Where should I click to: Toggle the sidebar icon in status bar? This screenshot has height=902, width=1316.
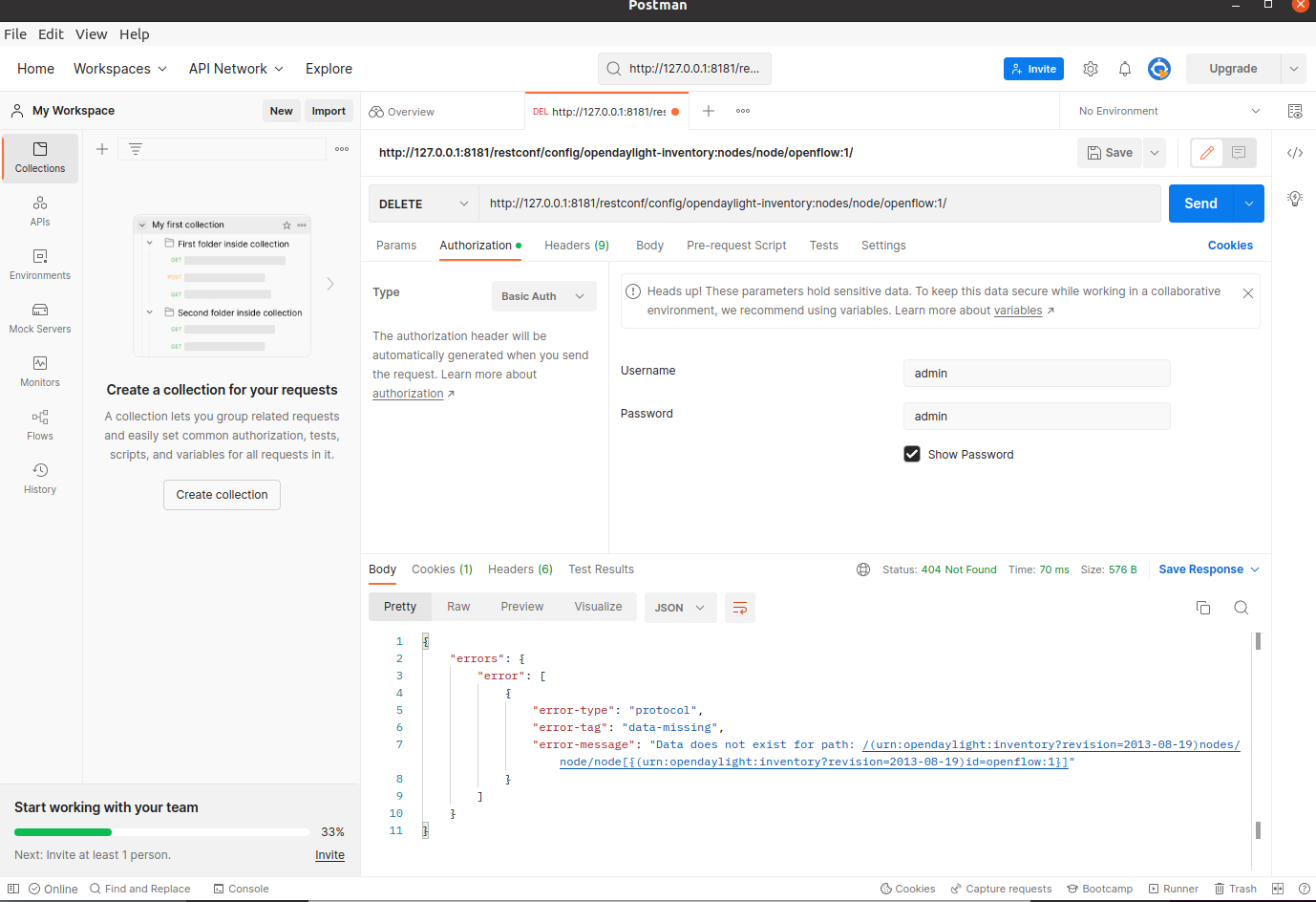point(13,889)
